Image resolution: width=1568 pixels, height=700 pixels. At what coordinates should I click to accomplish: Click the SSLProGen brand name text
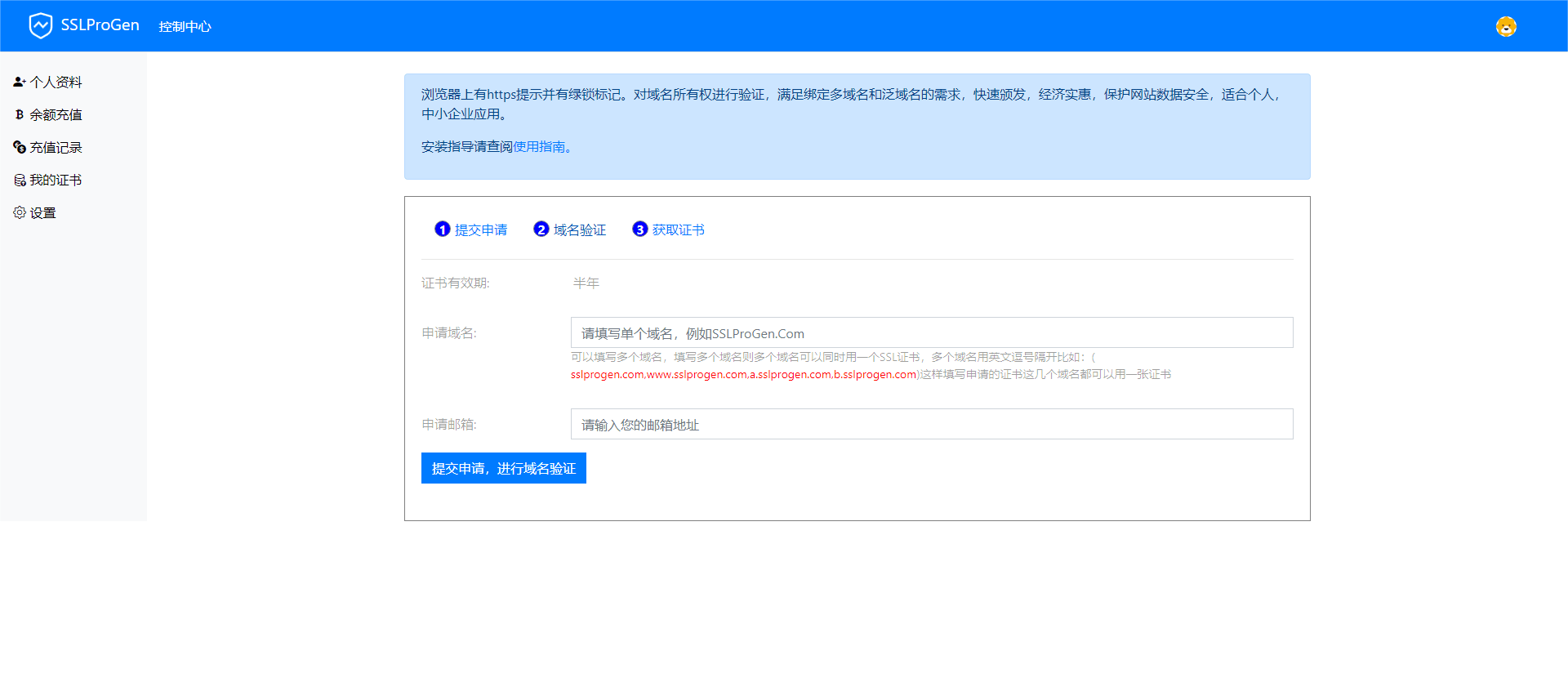point(100,25)
